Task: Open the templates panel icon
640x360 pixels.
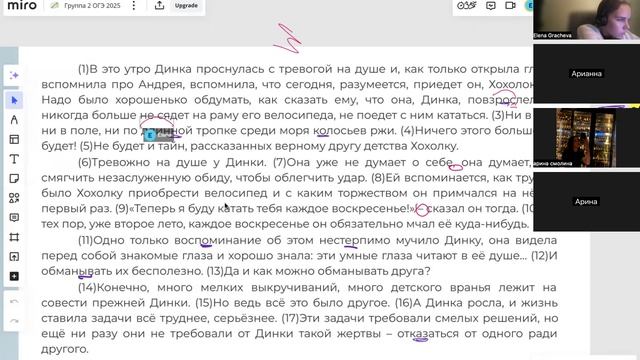Action: [14, 139]
